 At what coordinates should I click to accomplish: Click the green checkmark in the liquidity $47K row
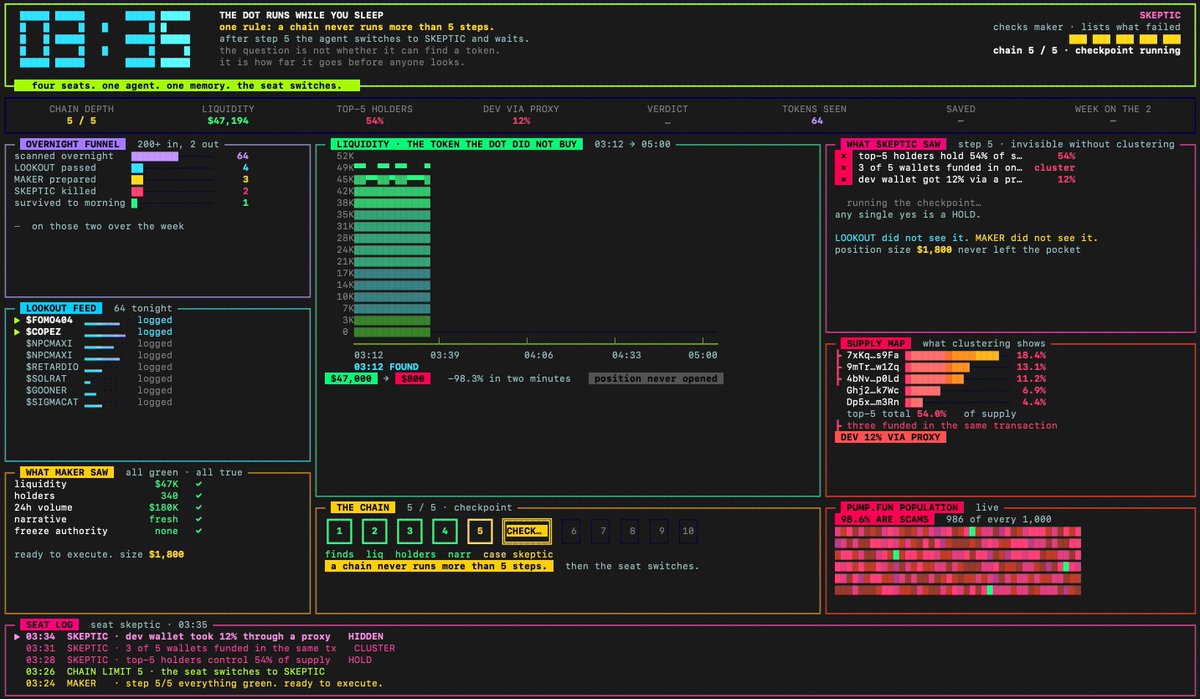(x=199, y=484)
